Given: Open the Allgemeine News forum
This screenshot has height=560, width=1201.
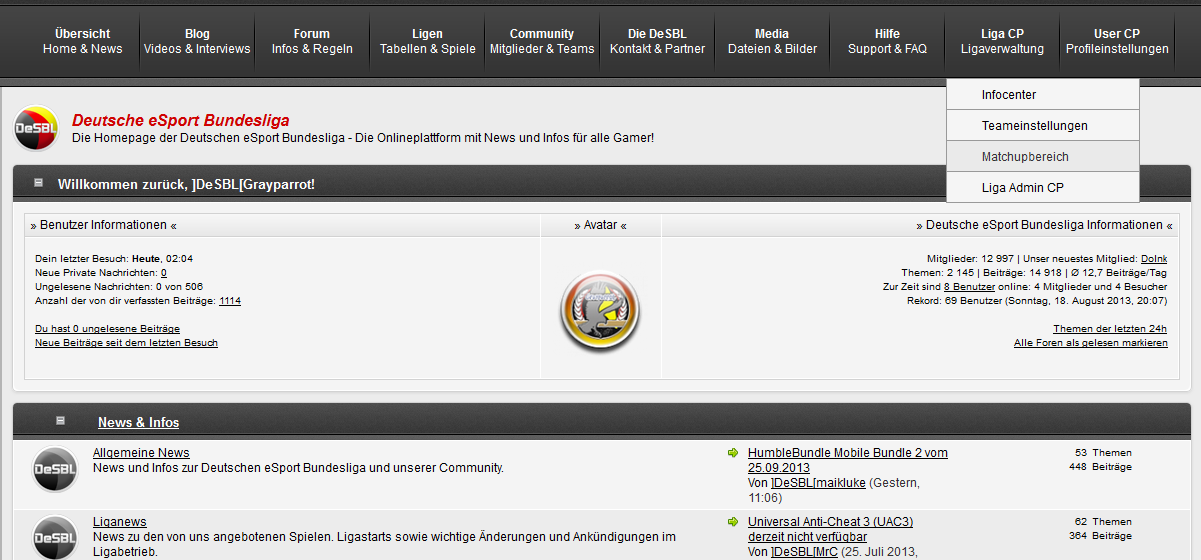Looking at the screenshot, I should (x=141, y=453).
